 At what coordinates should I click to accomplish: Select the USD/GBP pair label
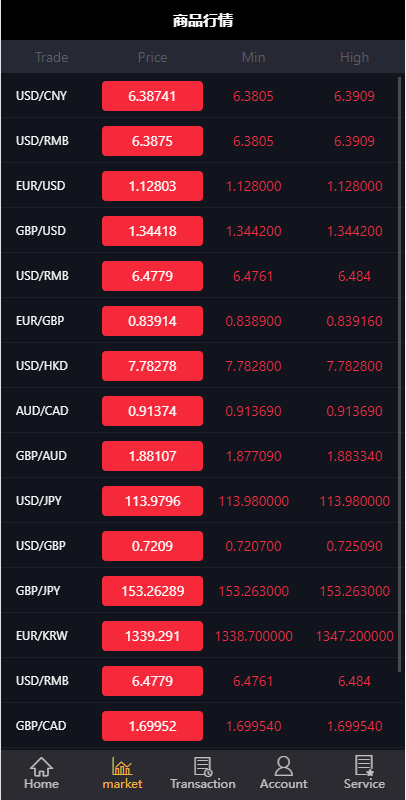(x=41, y=546)
